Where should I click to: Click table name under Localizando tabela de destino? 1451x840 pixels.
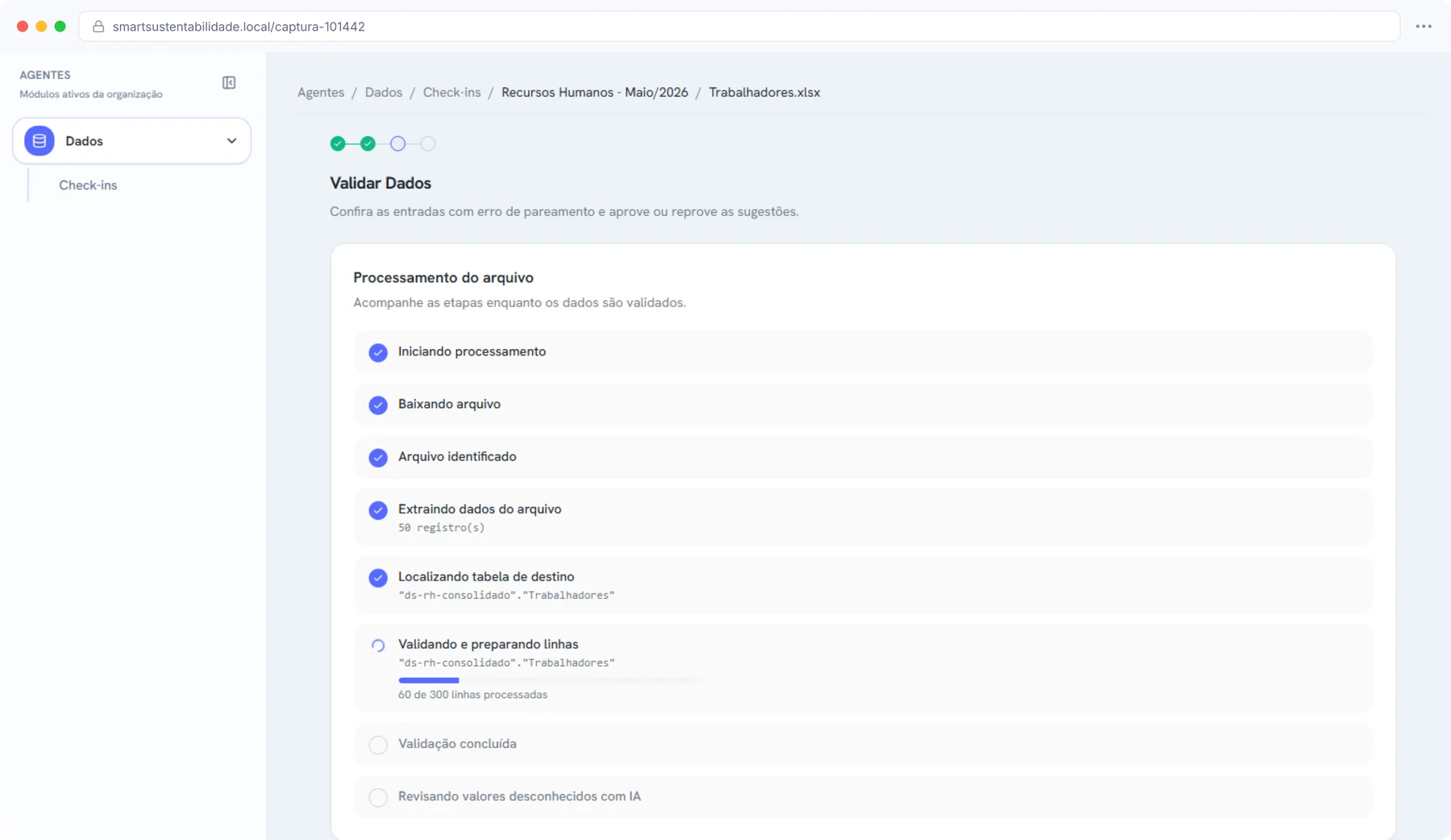click(x=506, y=596)
